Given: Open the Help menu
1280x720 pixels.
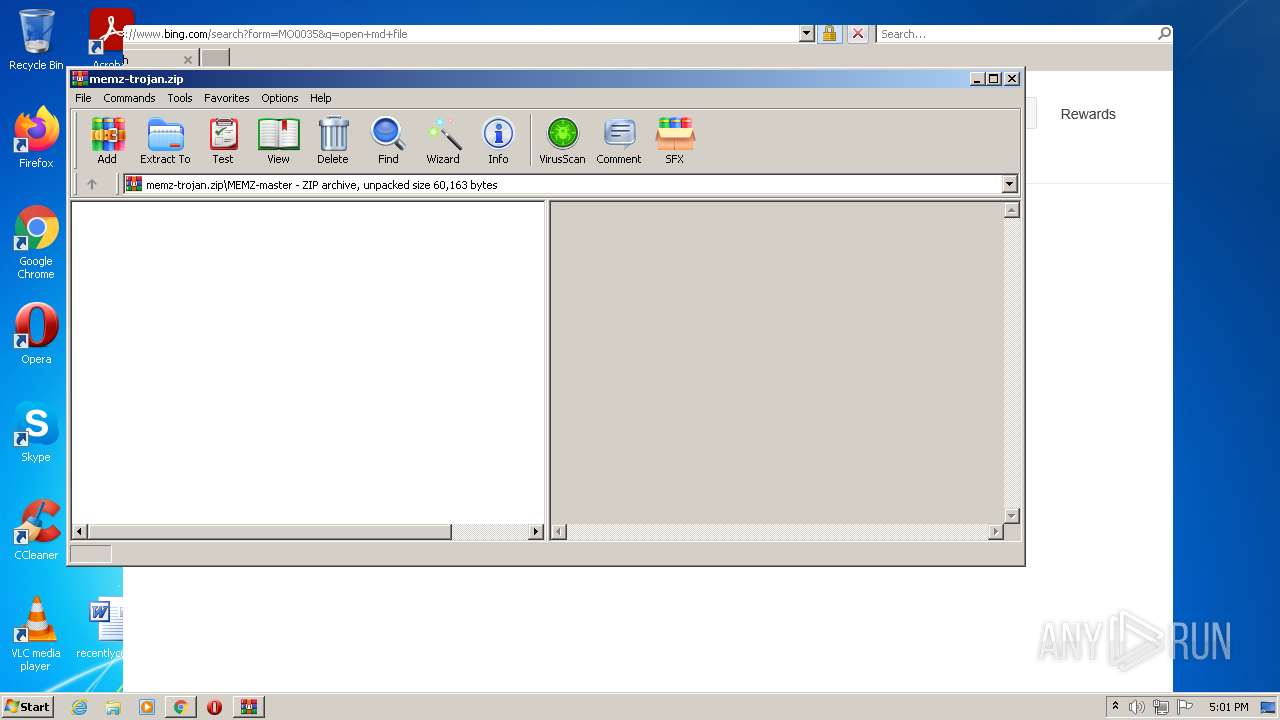Looking at the screenshot, I should pos(320,98).
